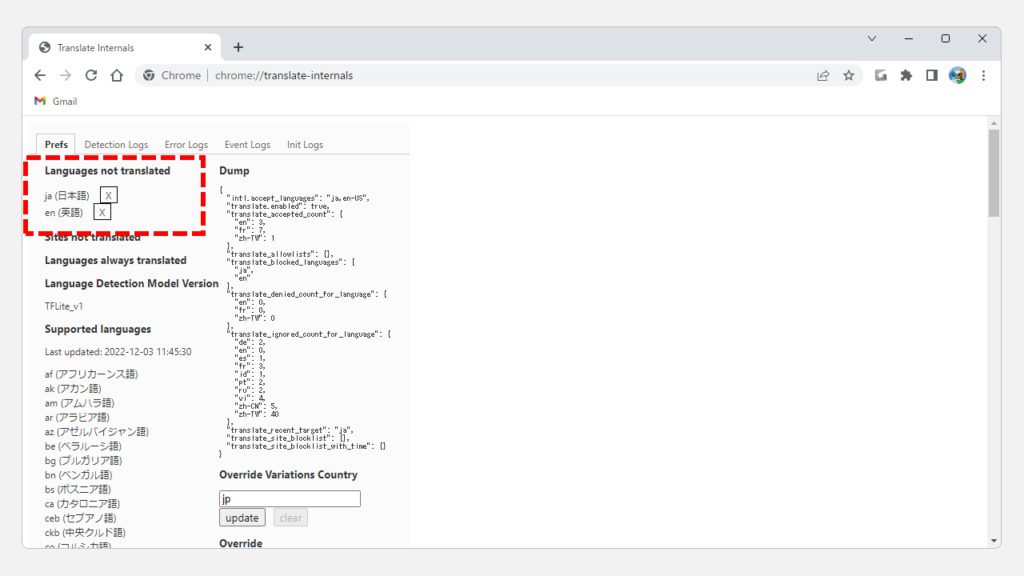Click the Override Variations Country input field
This screenshot has height=576, width=1024.
click(289, 499)
